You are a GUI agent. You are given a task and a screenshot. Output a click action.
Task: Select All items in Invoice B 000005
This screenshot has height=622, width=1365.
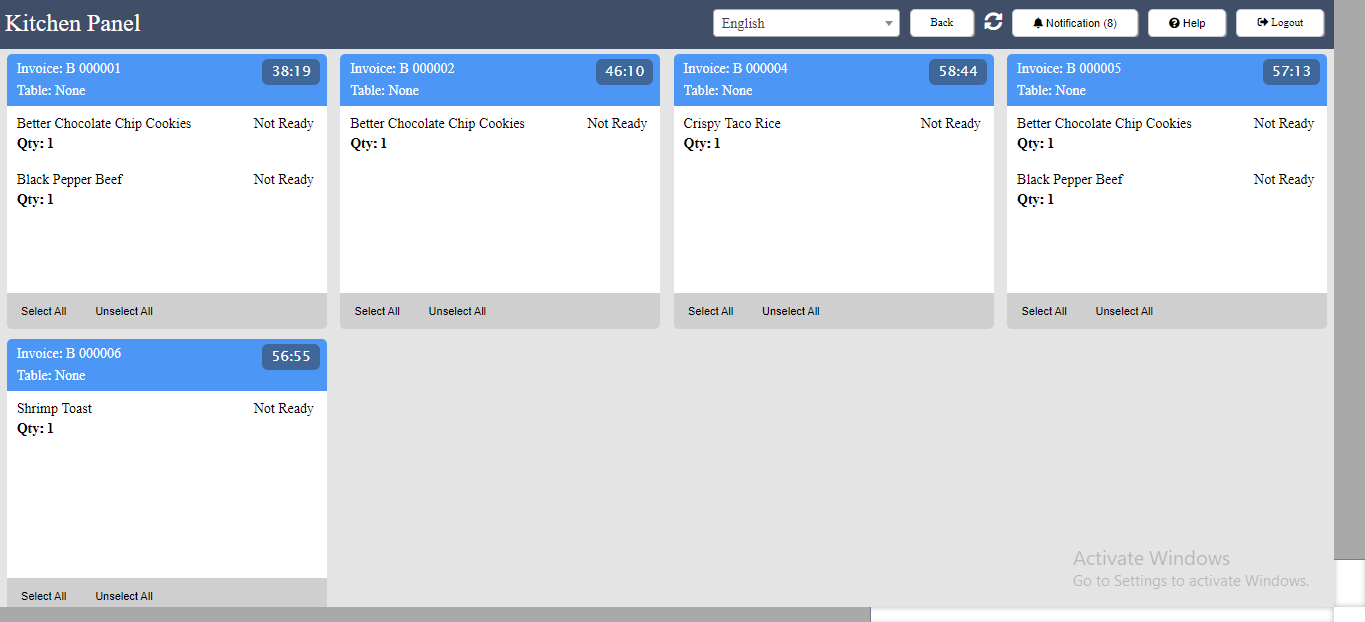pos(1044,311)
